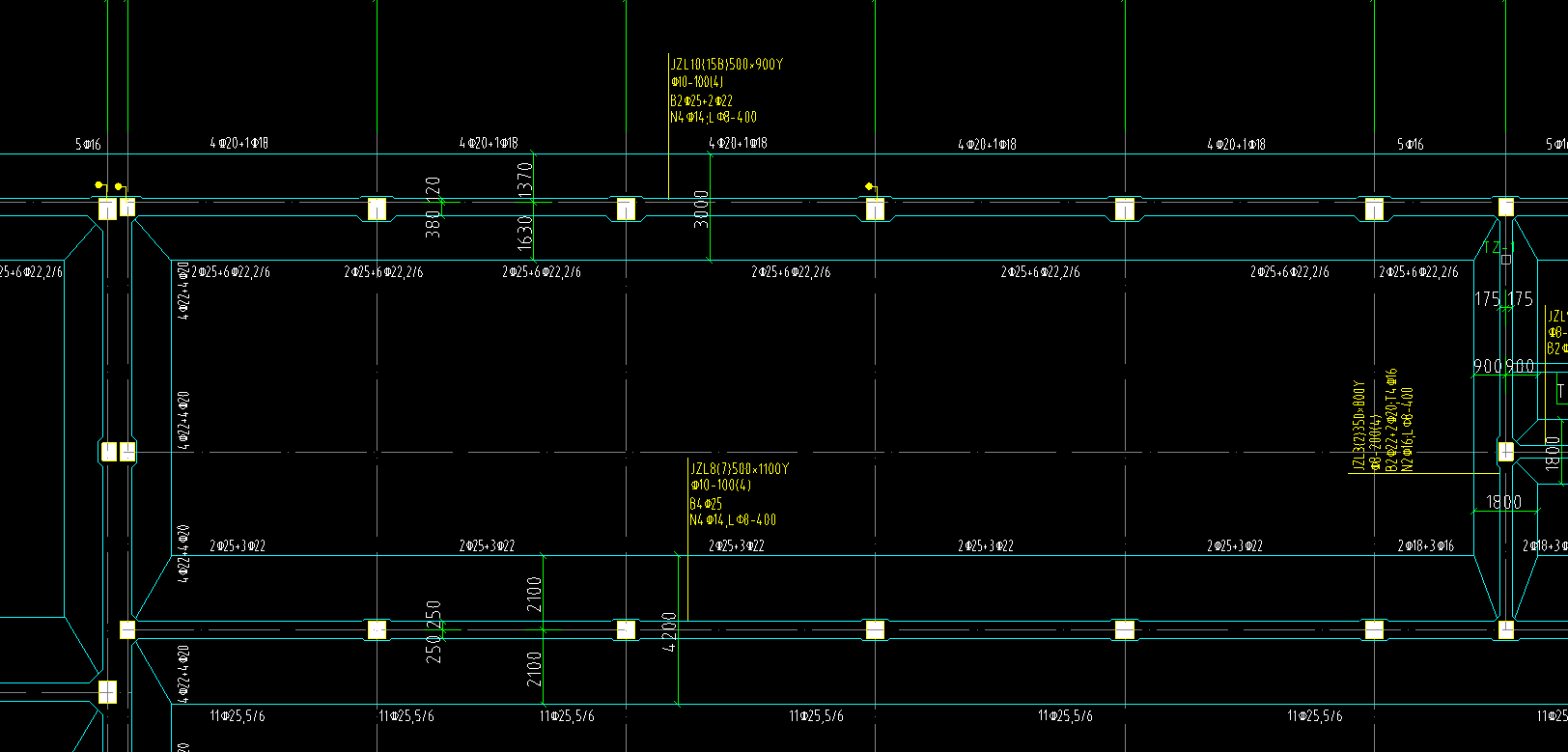Viewport: 1568px width, 752px height.
Task: Click the N4Φ14,LΦ8-400 line under JZL8
Action: tap(733, 520)
